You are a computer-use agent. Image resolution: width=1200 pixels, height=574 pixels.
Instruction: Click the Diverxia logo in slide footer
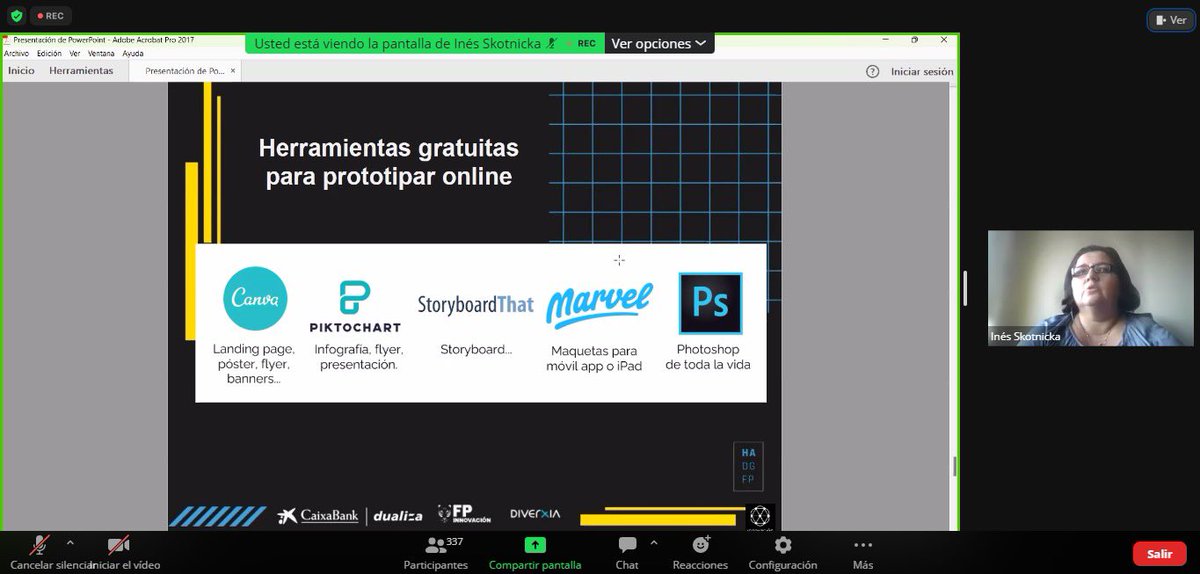pyautogui.click(x=535, y=514)
